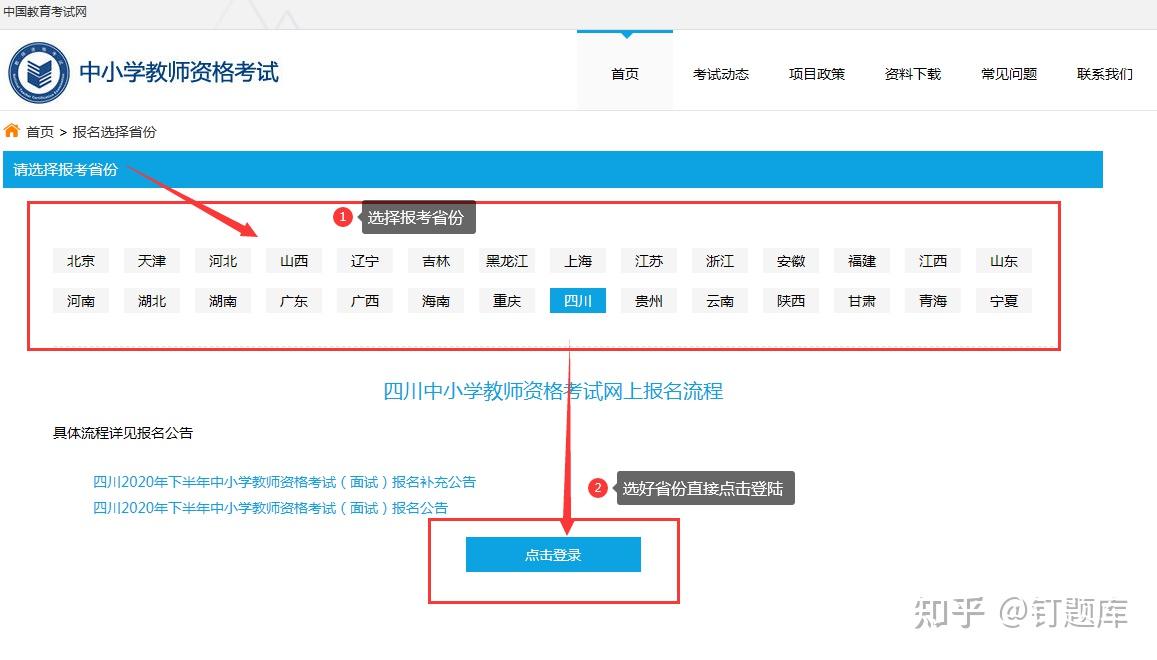
Task: Select 山东 province
Action: click(1004, 261)
